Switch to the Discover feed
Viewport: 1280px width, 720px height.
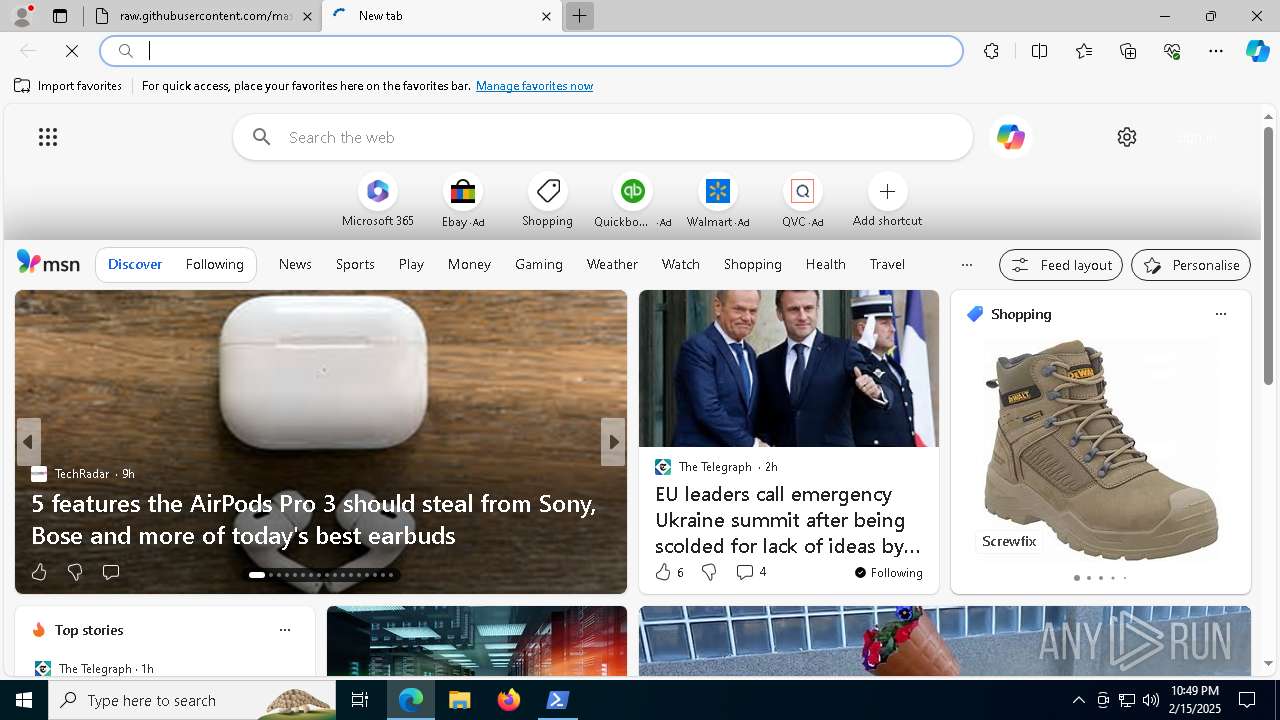click(x=135, y=264)
